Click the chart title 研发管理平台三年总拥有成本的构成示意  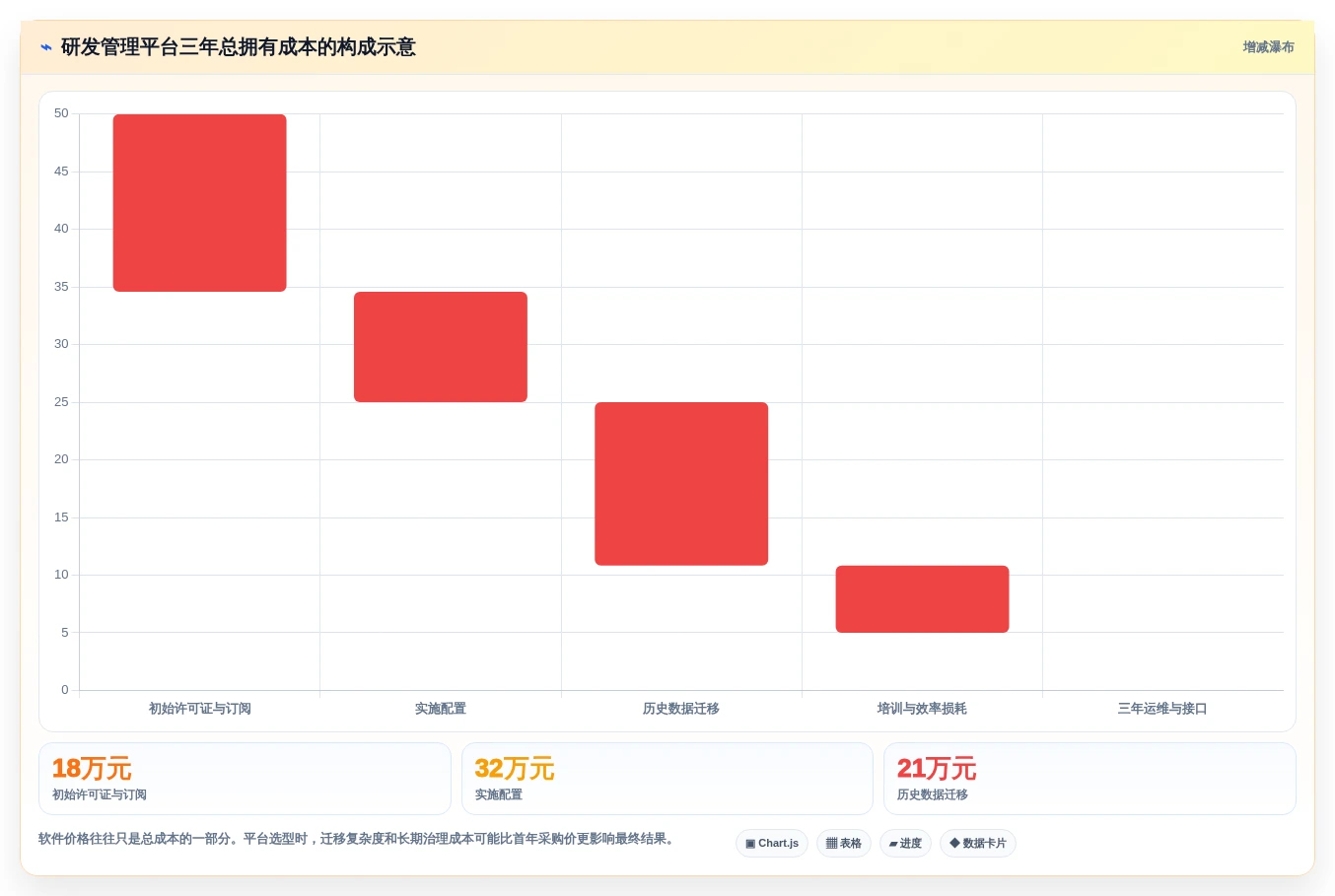pos(239,47)
